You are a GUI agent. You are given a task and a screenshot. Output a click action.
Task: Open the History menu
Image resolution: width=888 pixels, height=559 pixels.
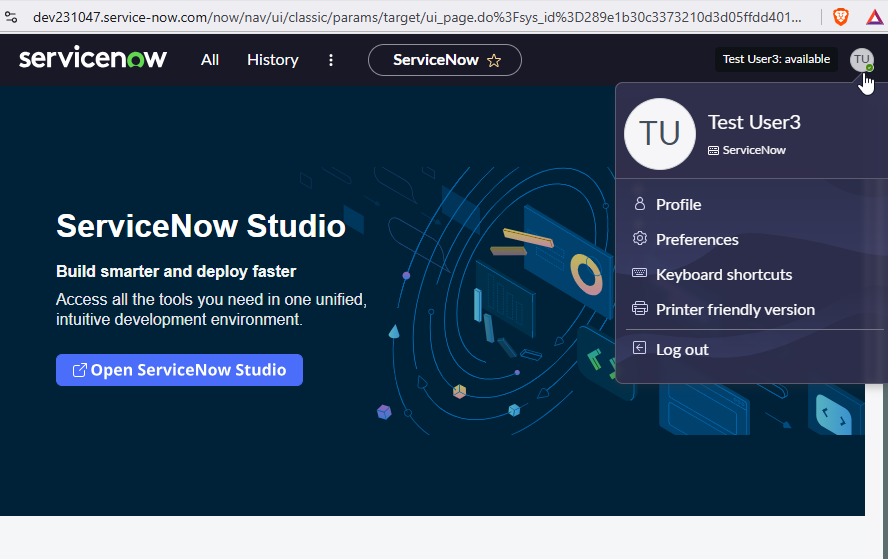tap(272, 60)
